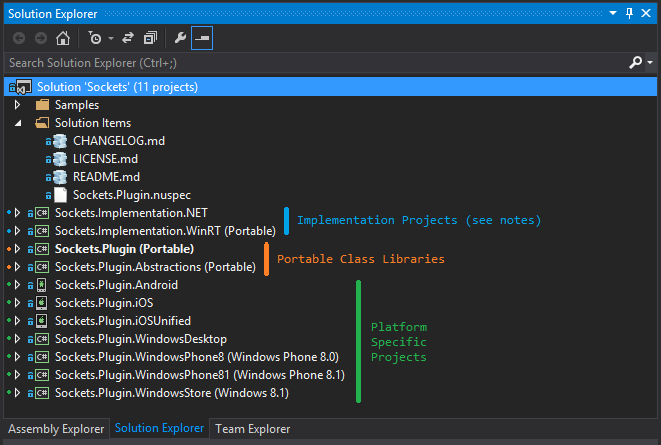
Task: Select Sockets.Plugin.Android project name
Action: [116, 285]
